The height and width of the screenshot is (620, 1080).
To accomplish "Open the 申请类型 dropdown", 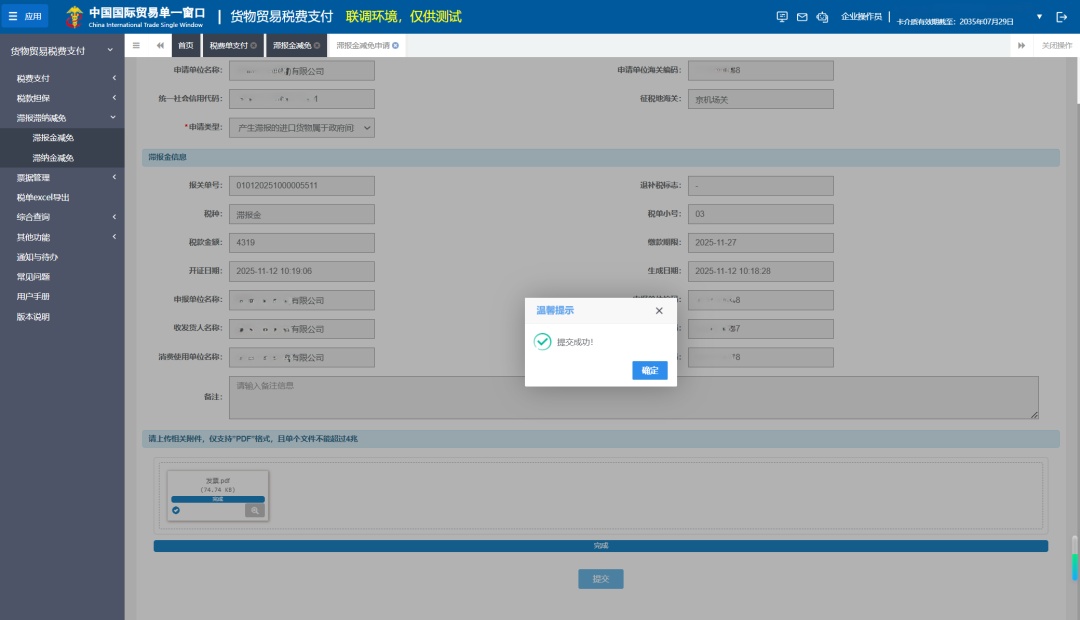I will [301, 128].
